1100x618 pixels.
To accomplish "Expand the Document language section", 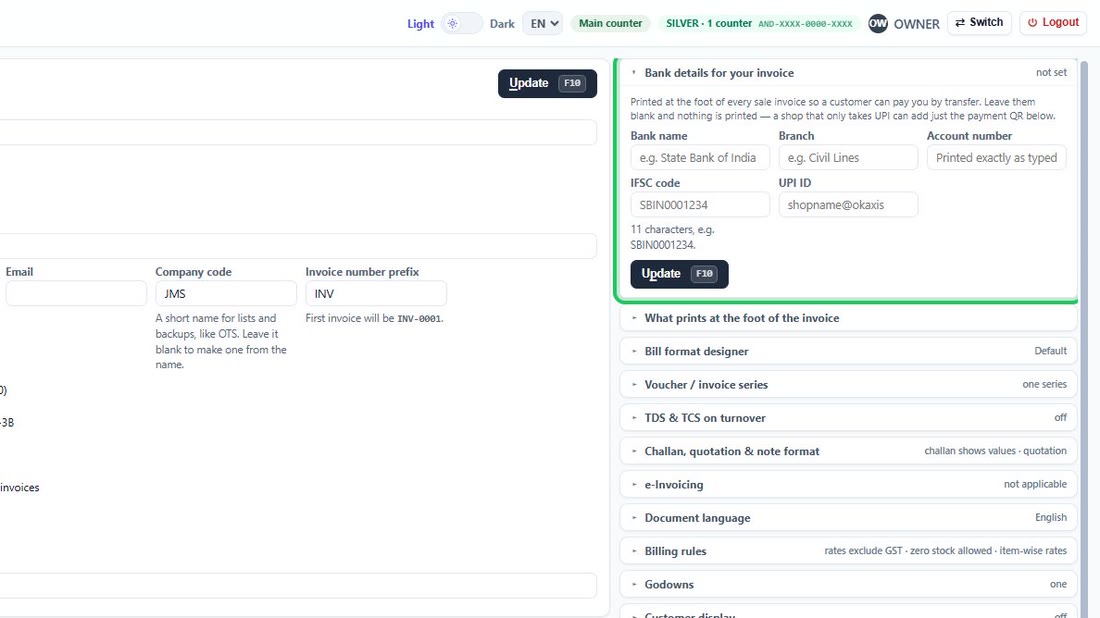I will click(x=849, y=518).
